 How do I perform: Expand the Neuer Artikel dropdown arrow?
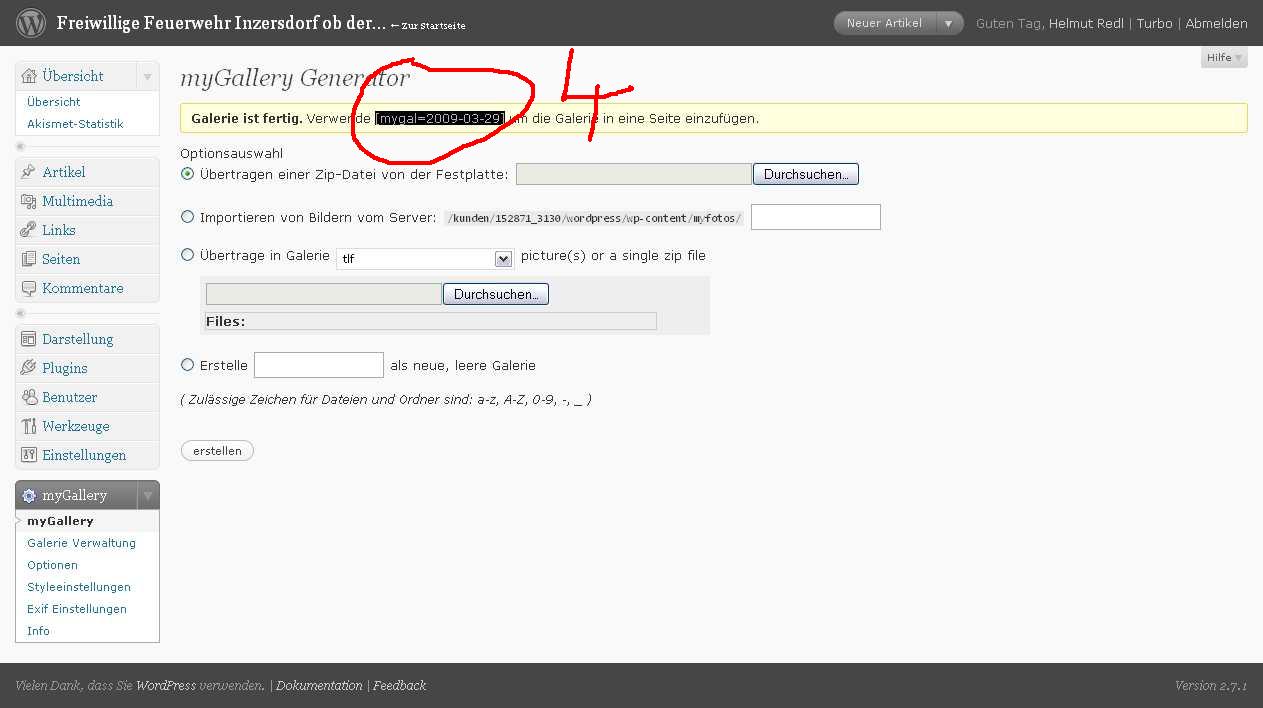point(948,23)
